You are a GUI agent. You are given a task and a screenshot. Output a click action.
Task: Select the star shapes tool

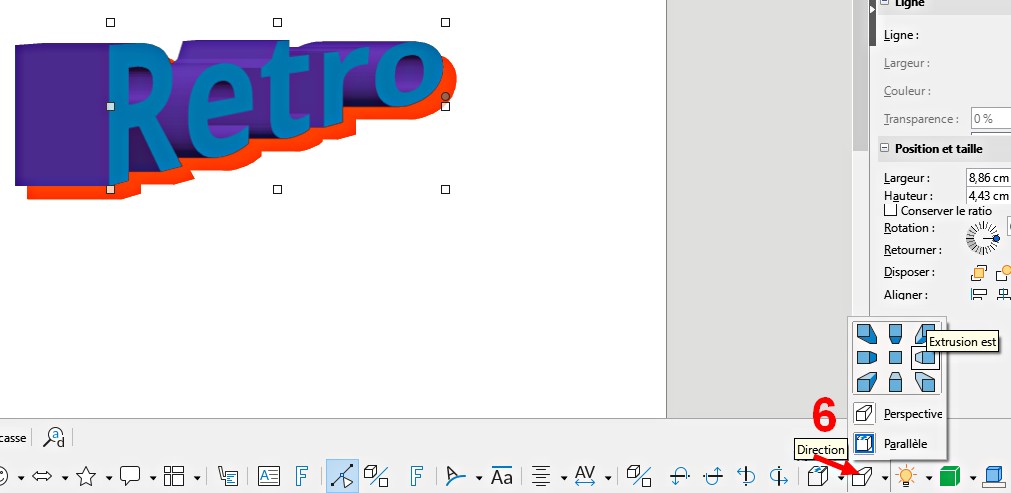pyautogui.click(x=86, y=477)
